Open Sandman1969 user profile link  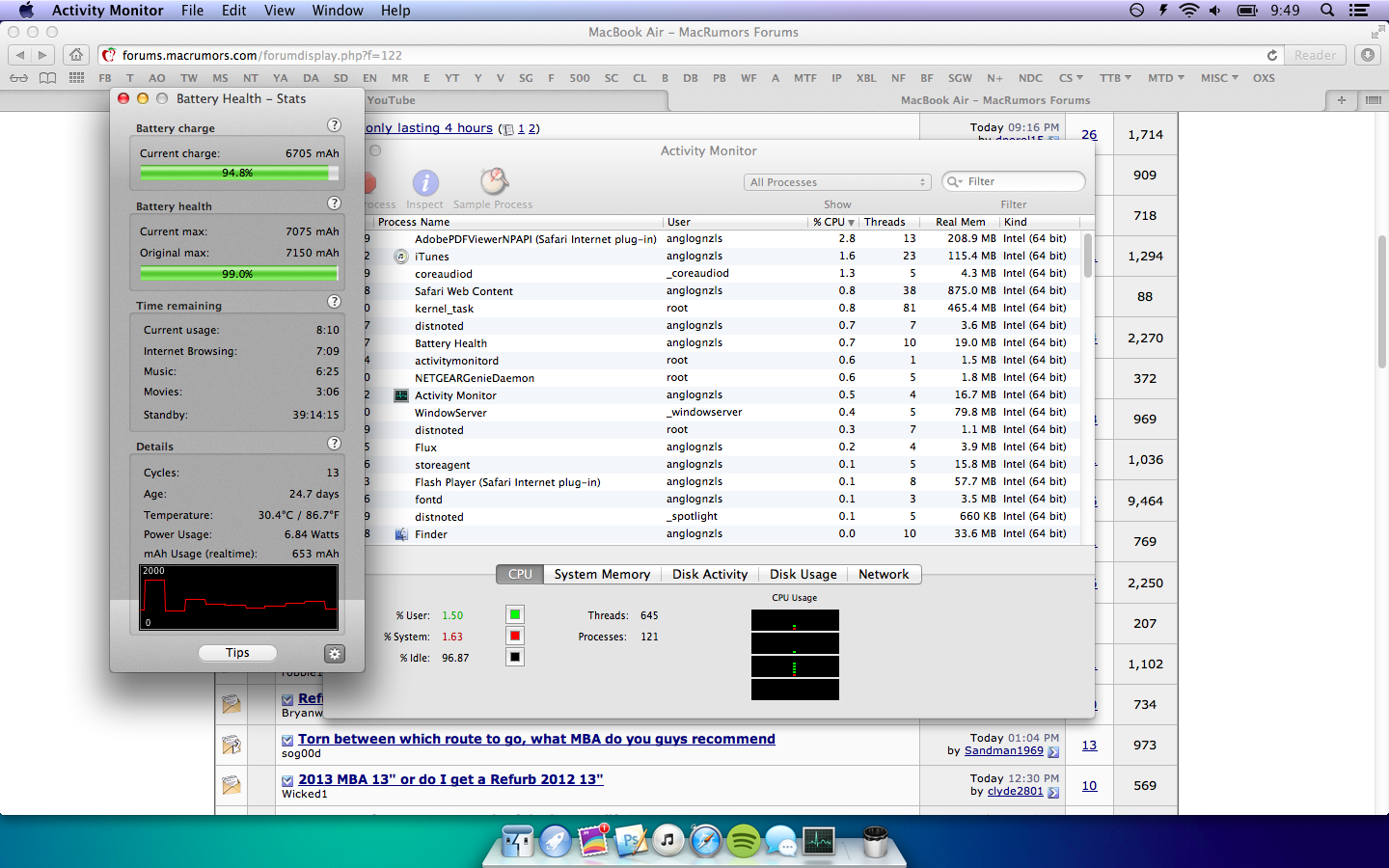pos(1003,750)
